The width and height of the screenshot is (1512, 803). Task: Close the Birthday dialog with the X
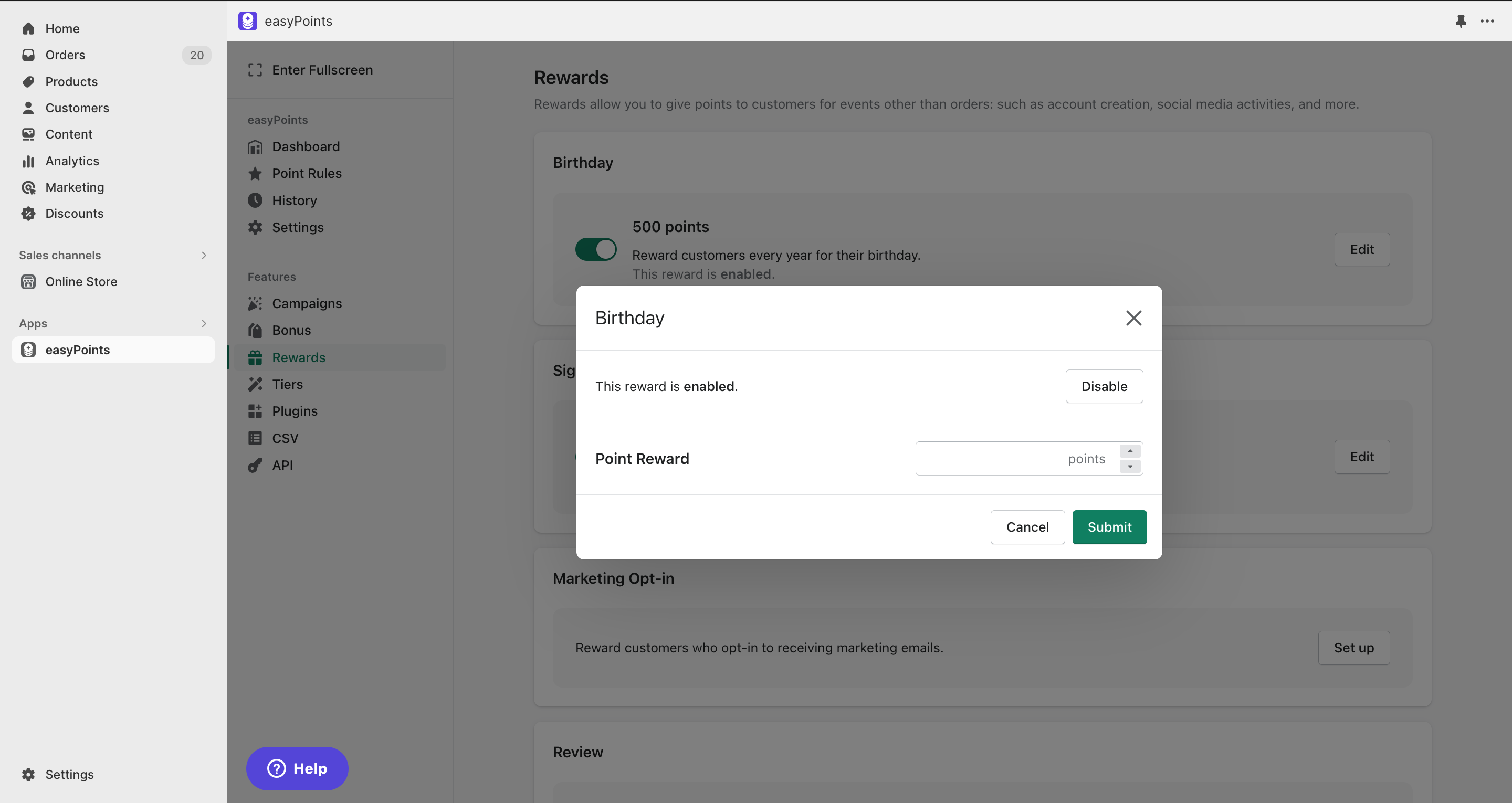pos(1133,318)
